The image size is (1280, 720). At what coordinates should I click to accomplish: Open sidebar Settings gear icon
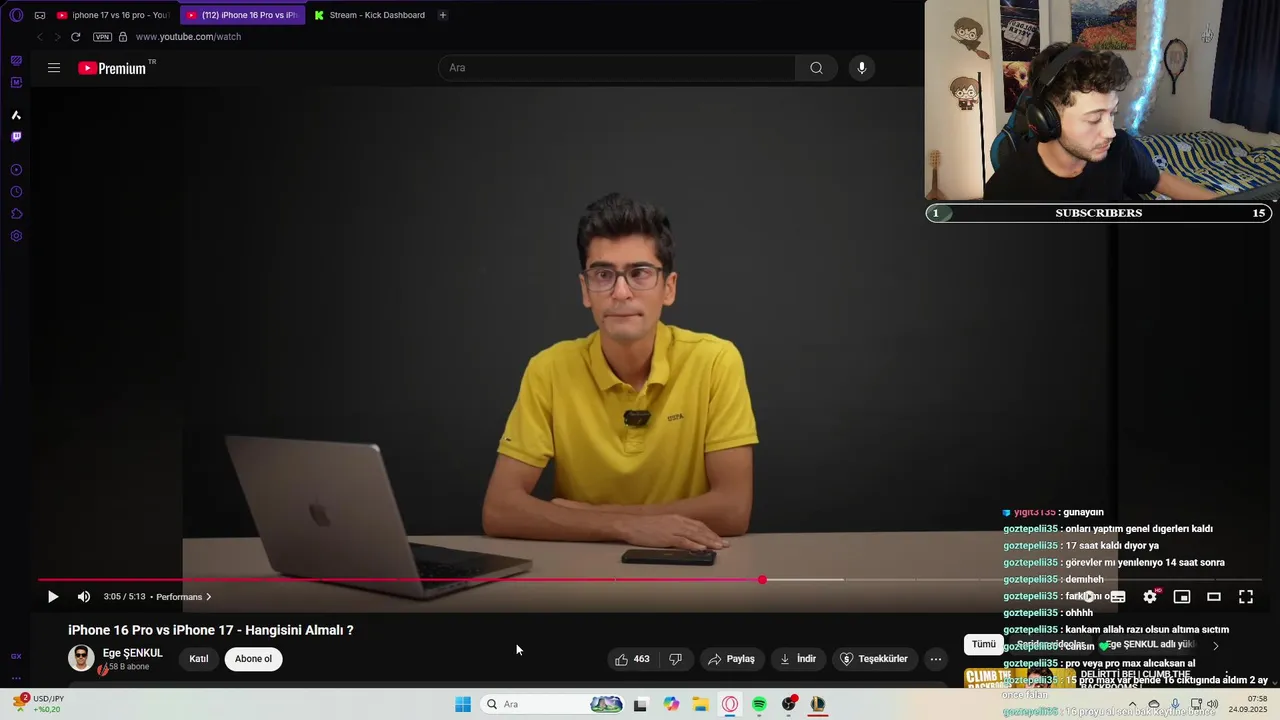click(x=16, y=236)
